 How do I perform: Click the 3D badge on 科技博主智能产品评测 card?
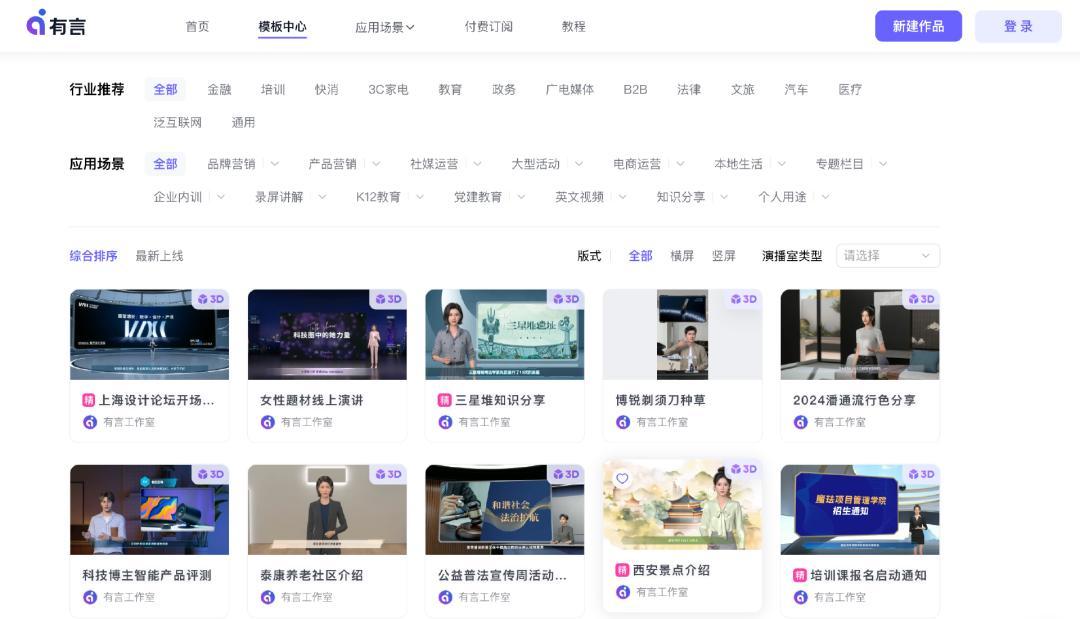[x=211, y=474]
